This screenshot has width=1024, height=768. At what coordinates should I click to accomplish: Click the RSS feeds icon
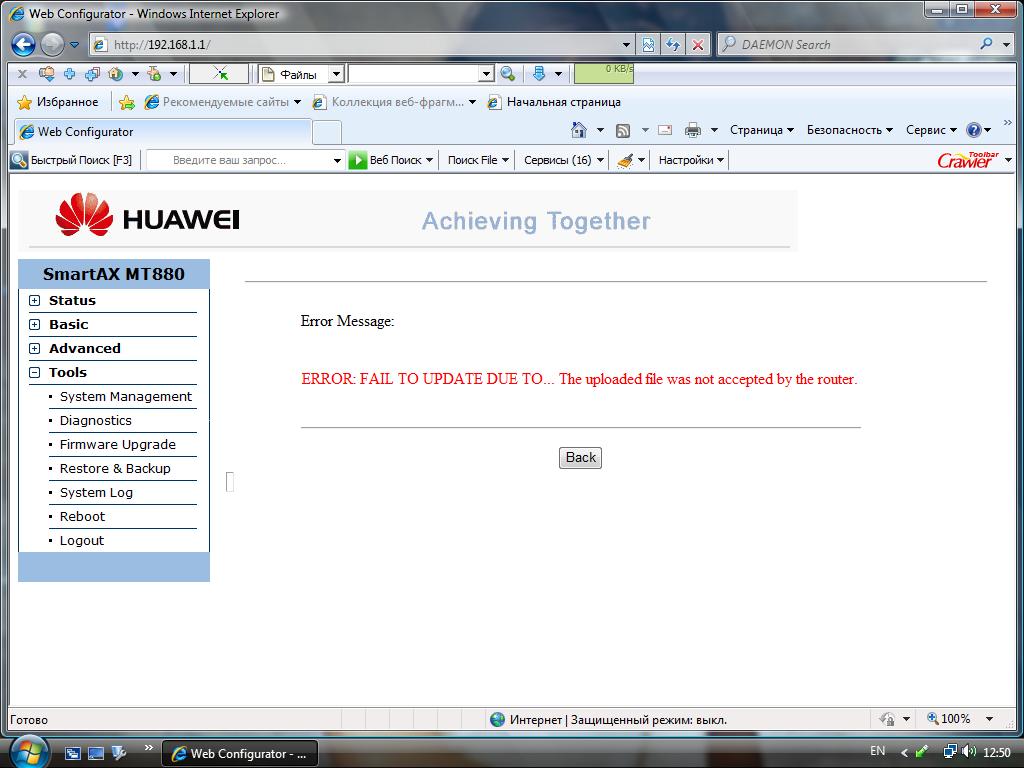[x=623, y=130]
